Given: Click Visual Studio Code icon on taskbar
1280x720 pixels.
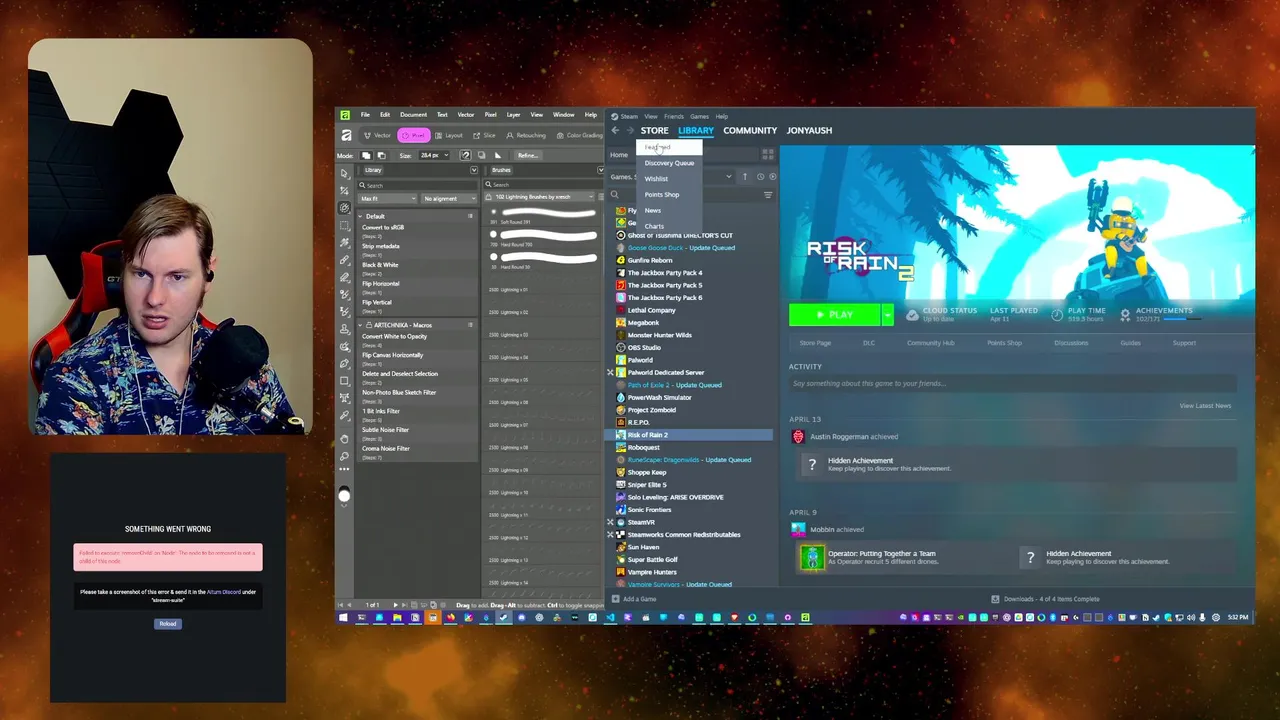Looking at the screenshot, I should [609, 617].
